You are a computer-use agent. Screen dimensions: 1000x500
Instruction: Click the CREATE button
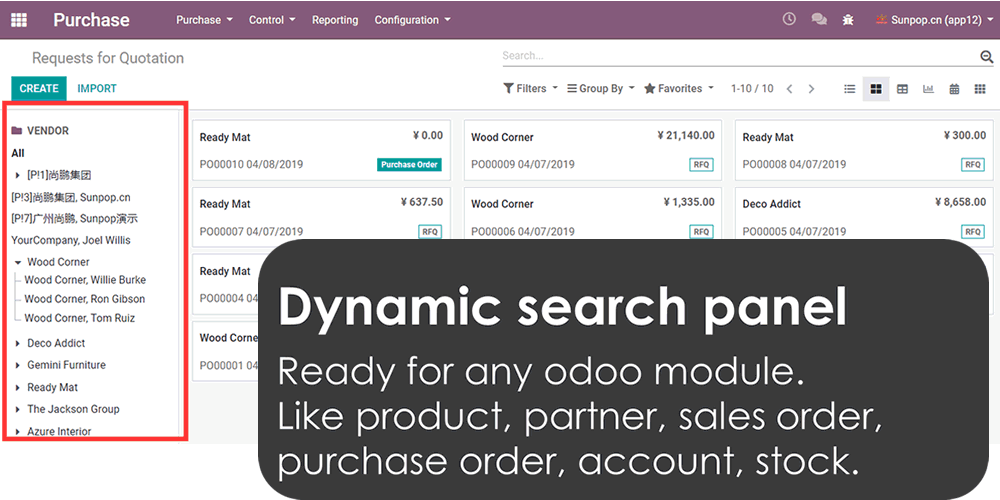(39, 89)
